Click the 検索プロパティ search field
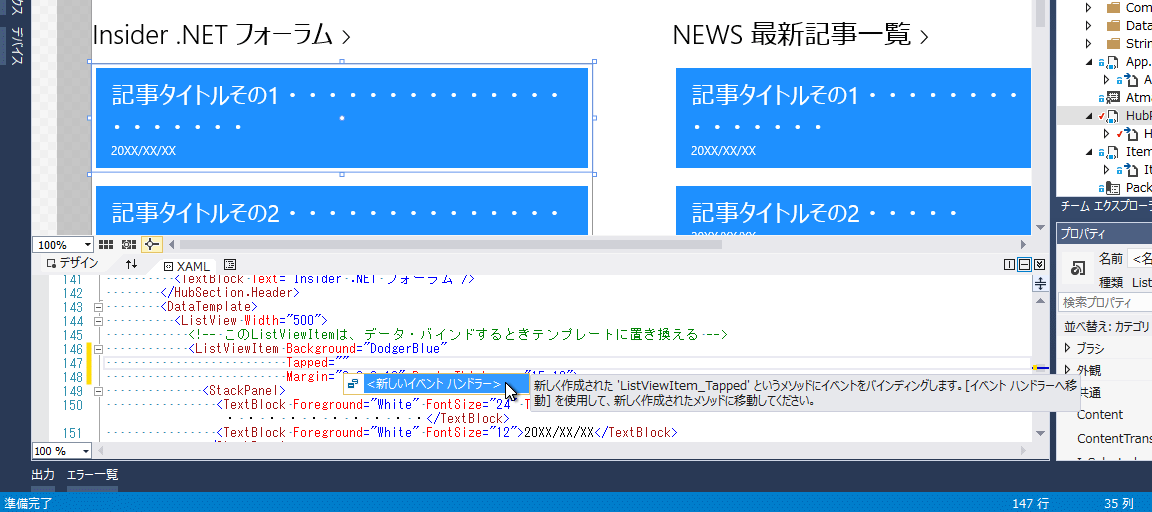 1105,302
